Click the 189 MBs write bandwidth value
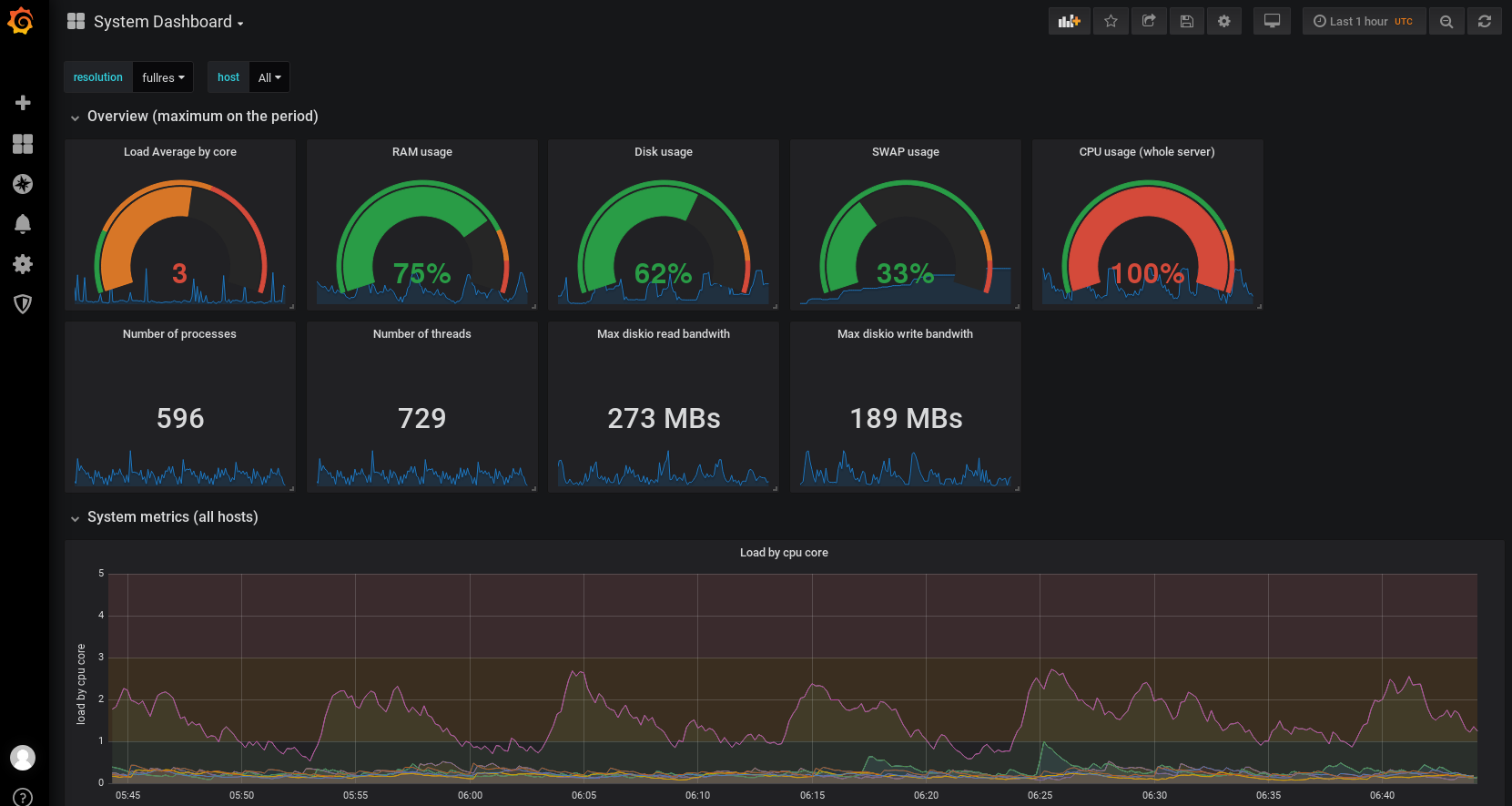Image resolution: width=1512 pixels, height=806 pixels. pos(906,418)
